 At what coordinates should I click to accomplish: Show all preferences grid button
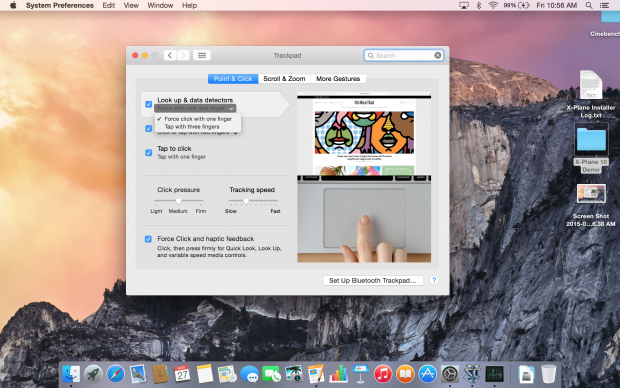coord(202,55)
